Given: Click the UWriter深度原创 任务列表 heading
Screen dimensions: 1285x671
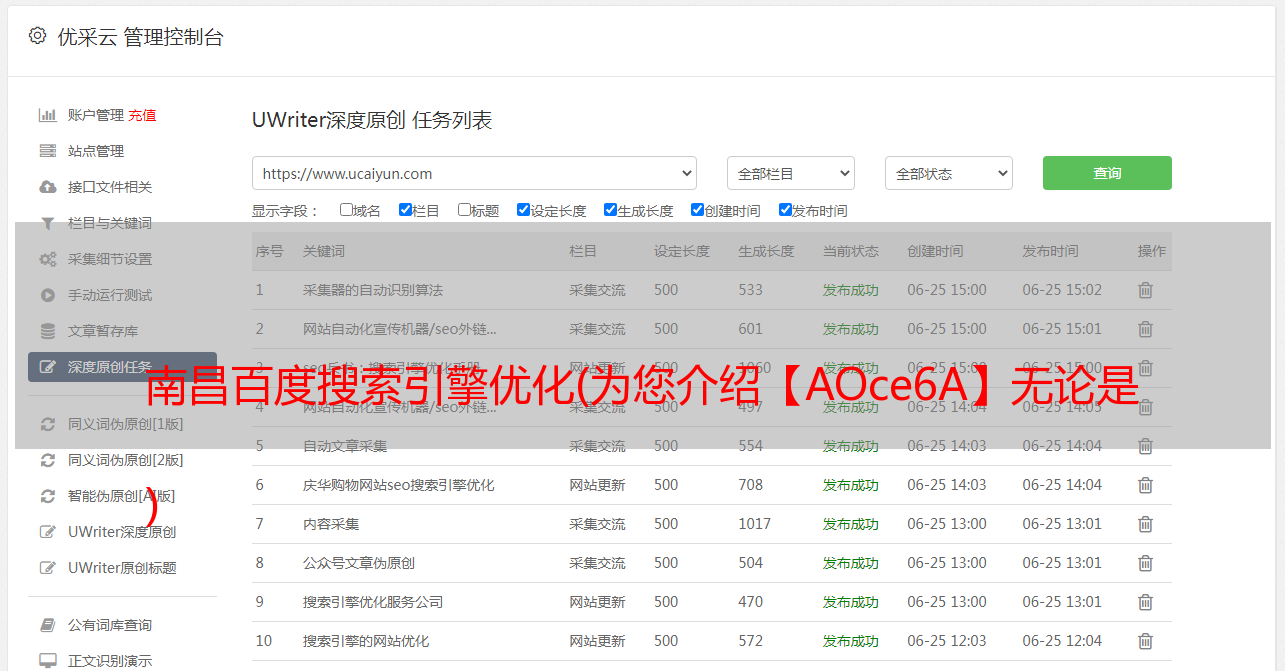Looking at the screenshot, I should click(x=372, y=120).
